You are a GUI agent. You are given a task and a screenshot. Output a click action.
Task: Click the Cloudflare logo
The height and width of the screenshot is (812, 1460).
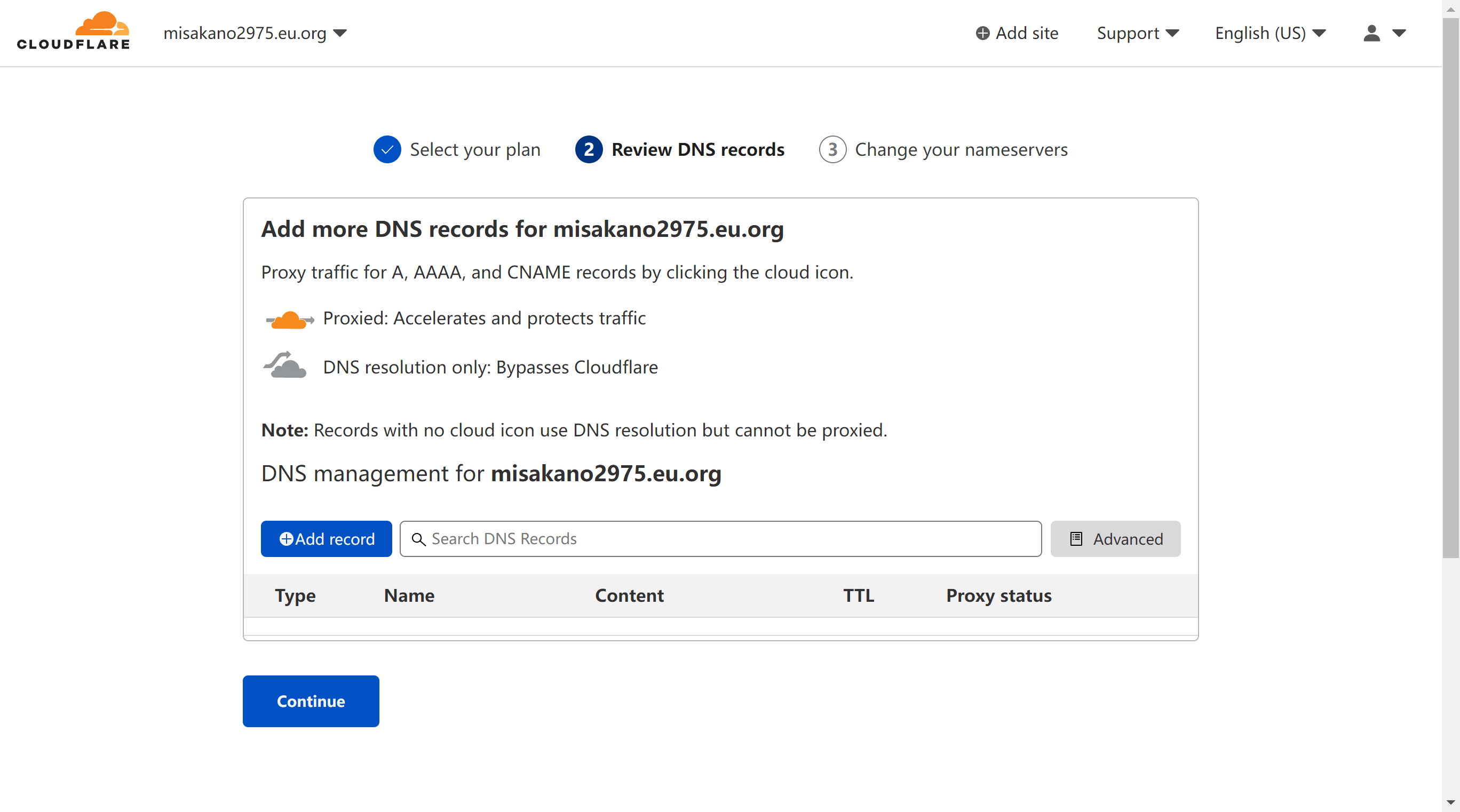73,31
